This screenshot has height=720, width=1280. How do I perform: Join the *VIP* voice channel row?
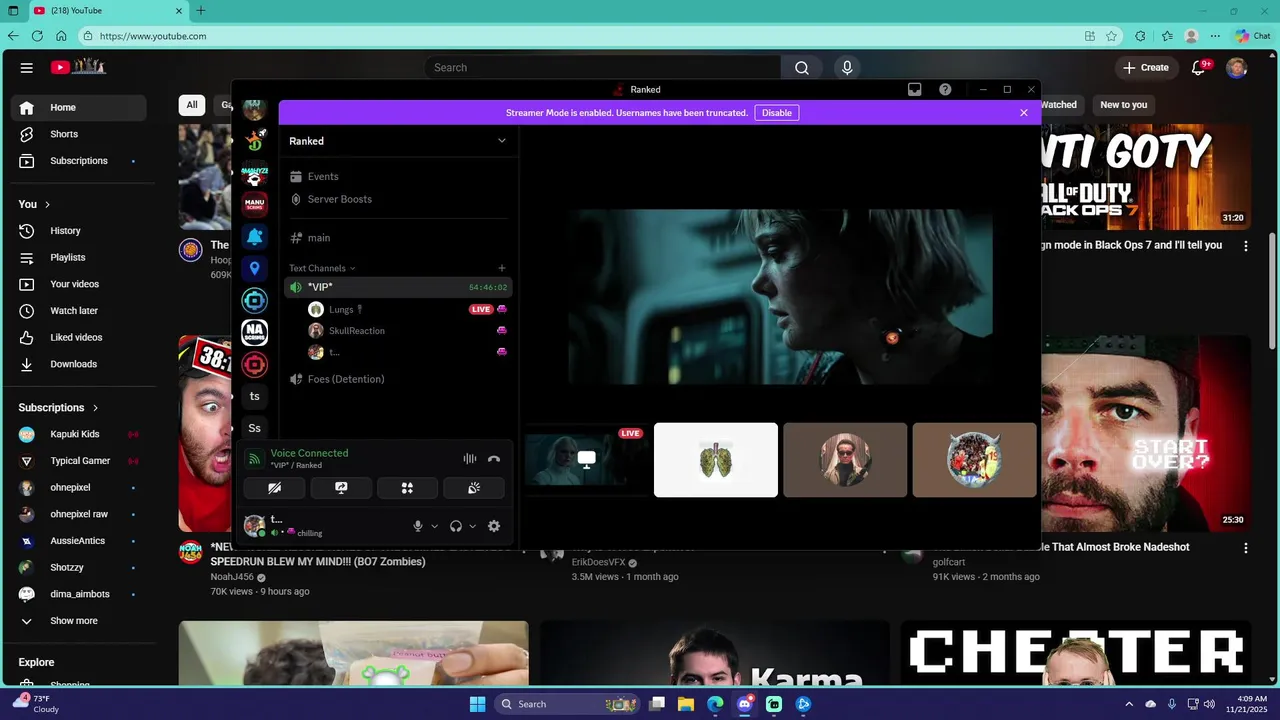(398, 287)
